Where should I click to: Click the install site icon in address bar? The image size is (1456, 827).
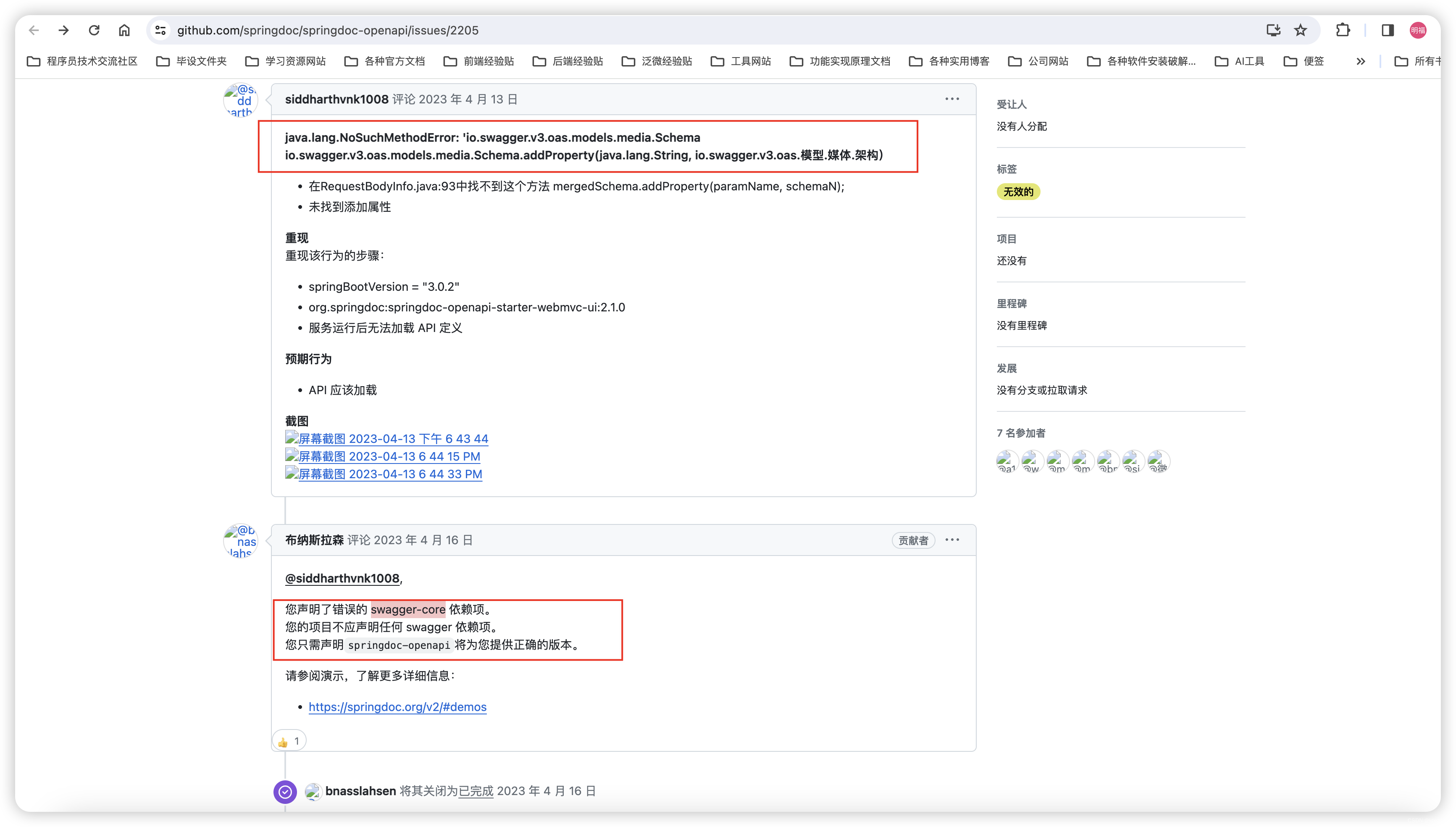(1273, 30)
